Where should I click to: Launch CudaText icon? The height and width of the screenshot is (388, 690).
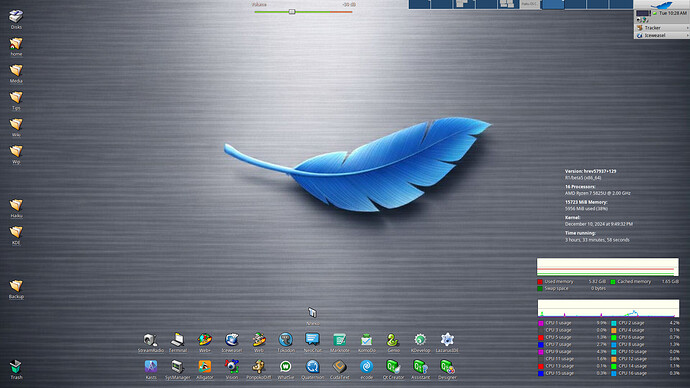tap(339, 366)
